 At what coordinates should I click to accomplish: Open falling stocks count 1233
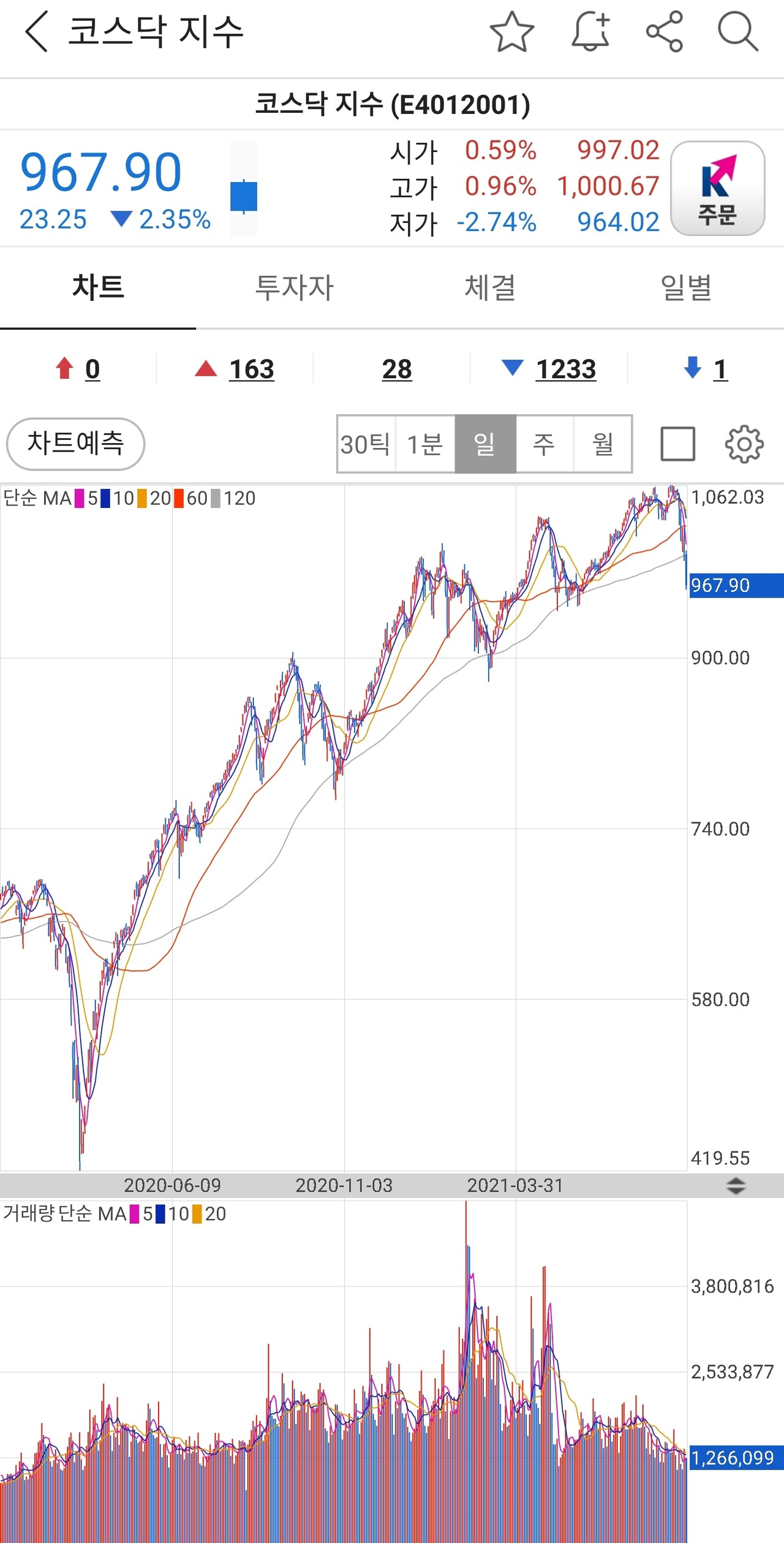[x=566, y=370]
